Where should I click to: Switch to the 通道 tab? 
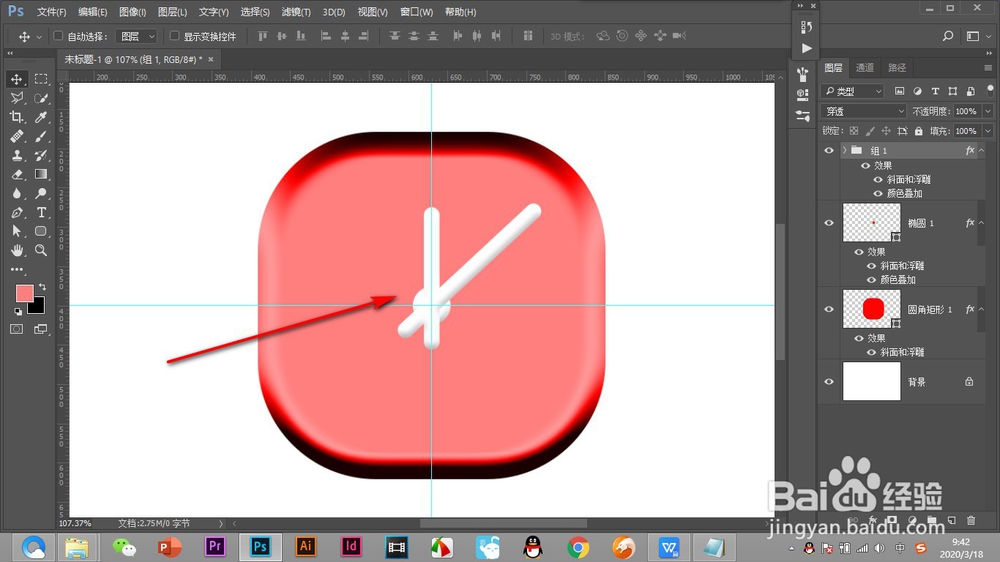pos(865,68)
